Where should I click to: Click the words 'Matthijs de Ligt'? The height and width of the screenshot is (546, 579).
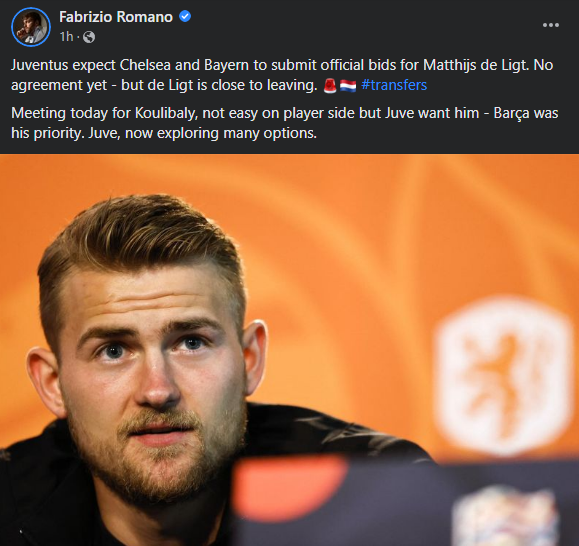click(476, 65)
